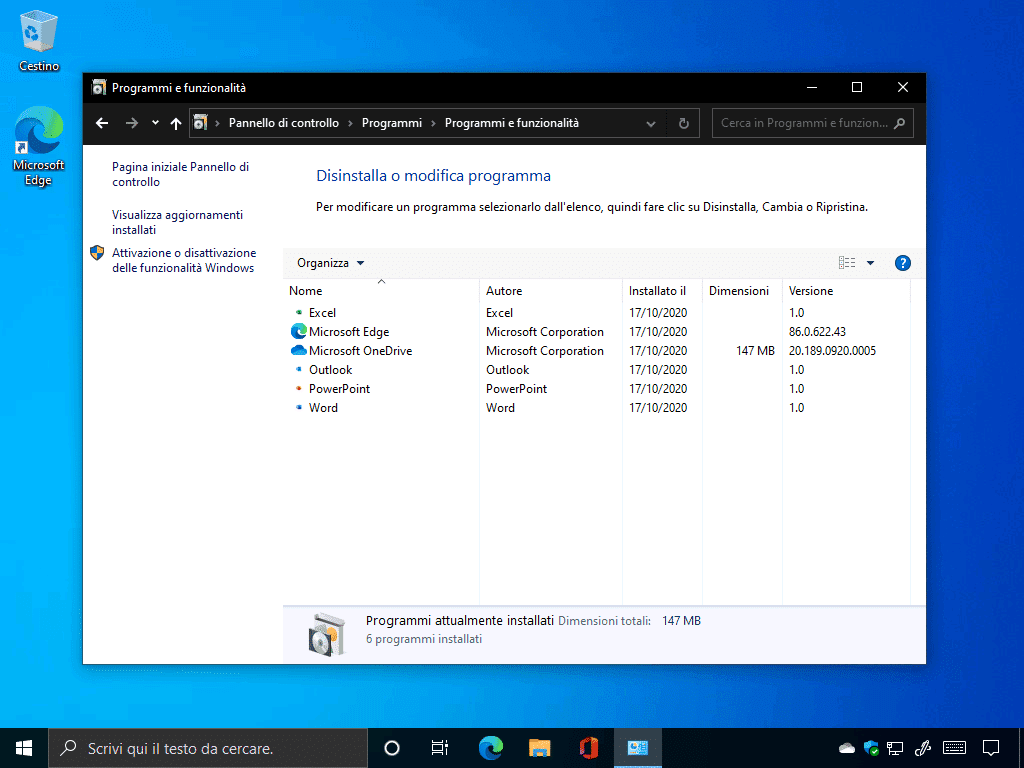This screenshot has height=768, width=1024.
Task: Expand the address bar history dropdown
Action: [651, 123]
